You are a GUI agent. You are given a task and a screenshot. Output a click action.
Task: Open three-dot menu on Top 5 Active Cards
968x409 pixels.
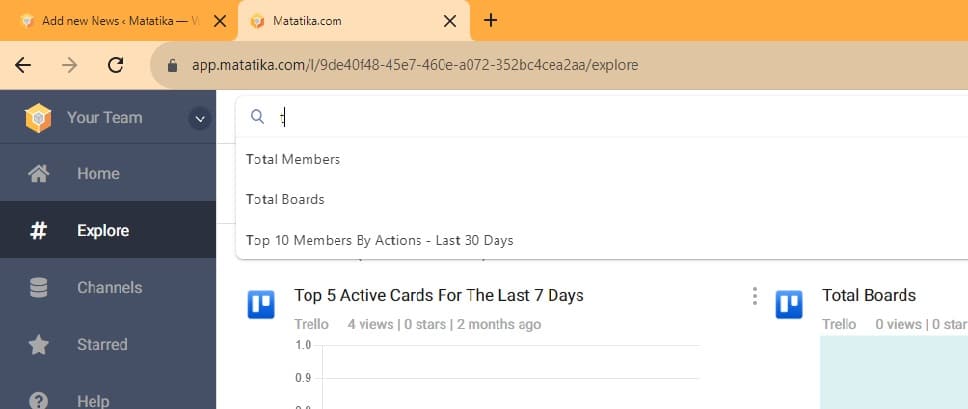tap(754, 296)
